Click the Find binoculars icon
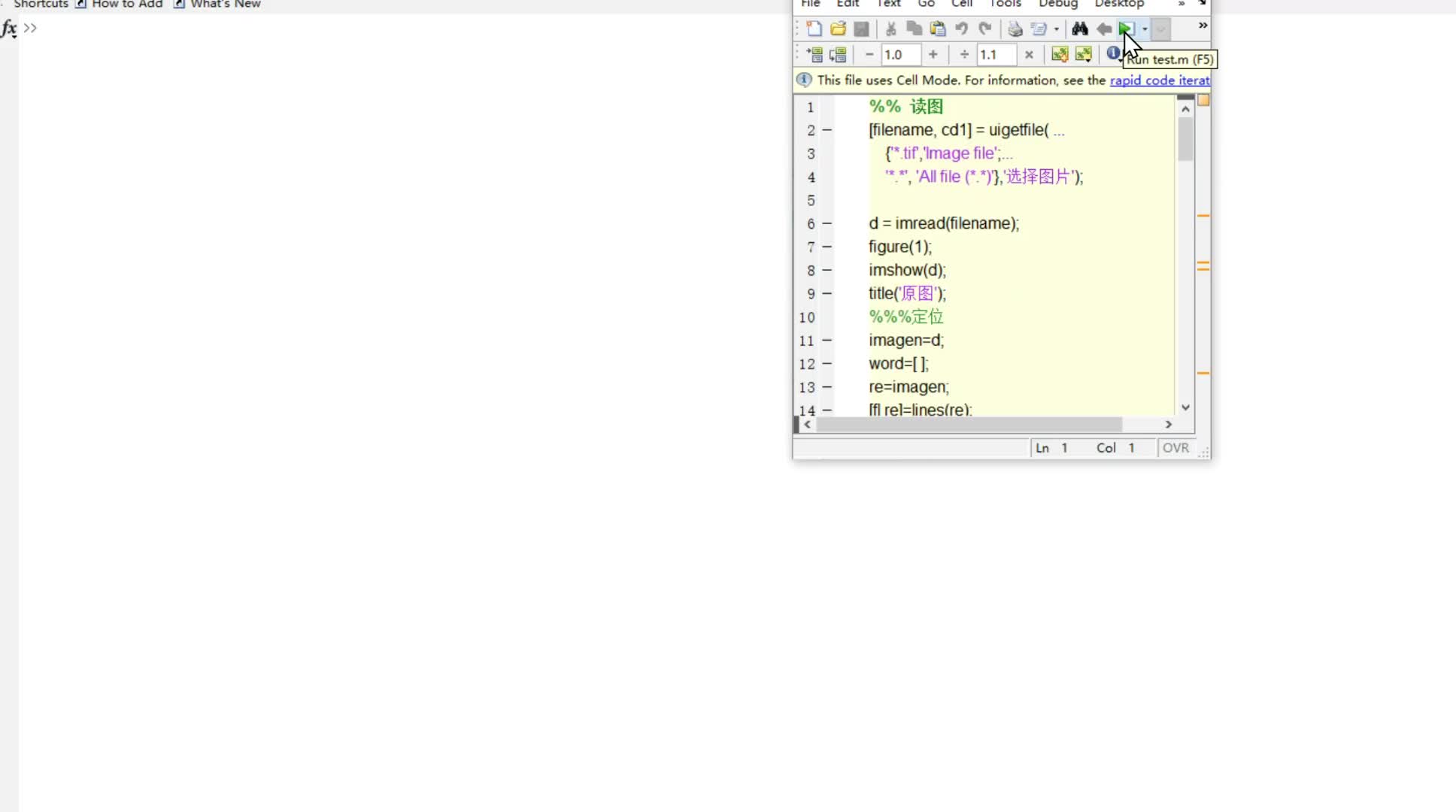This screenshot has width=1456, height=812. pos(1080,29)
